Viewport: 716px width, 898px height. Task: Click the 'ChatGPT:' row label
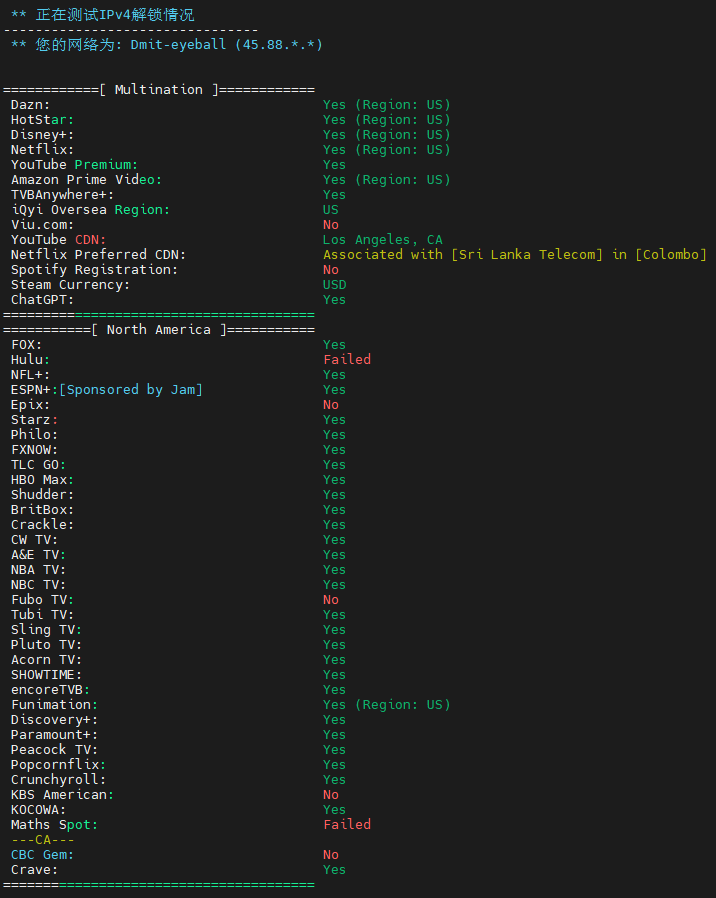[42, 300]
